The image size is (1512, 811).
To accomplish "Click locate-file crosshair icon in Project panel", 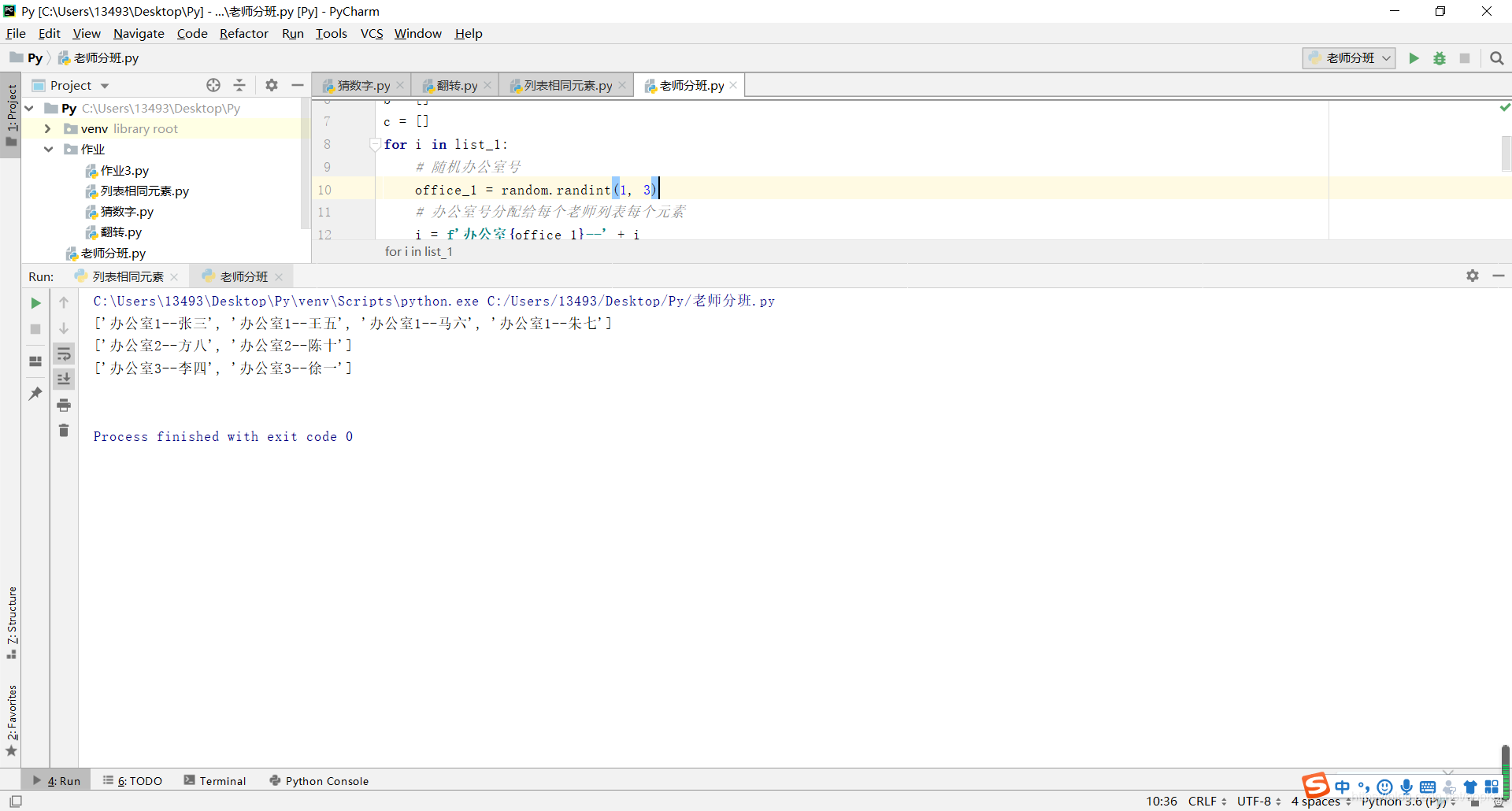I will [213, 85].
